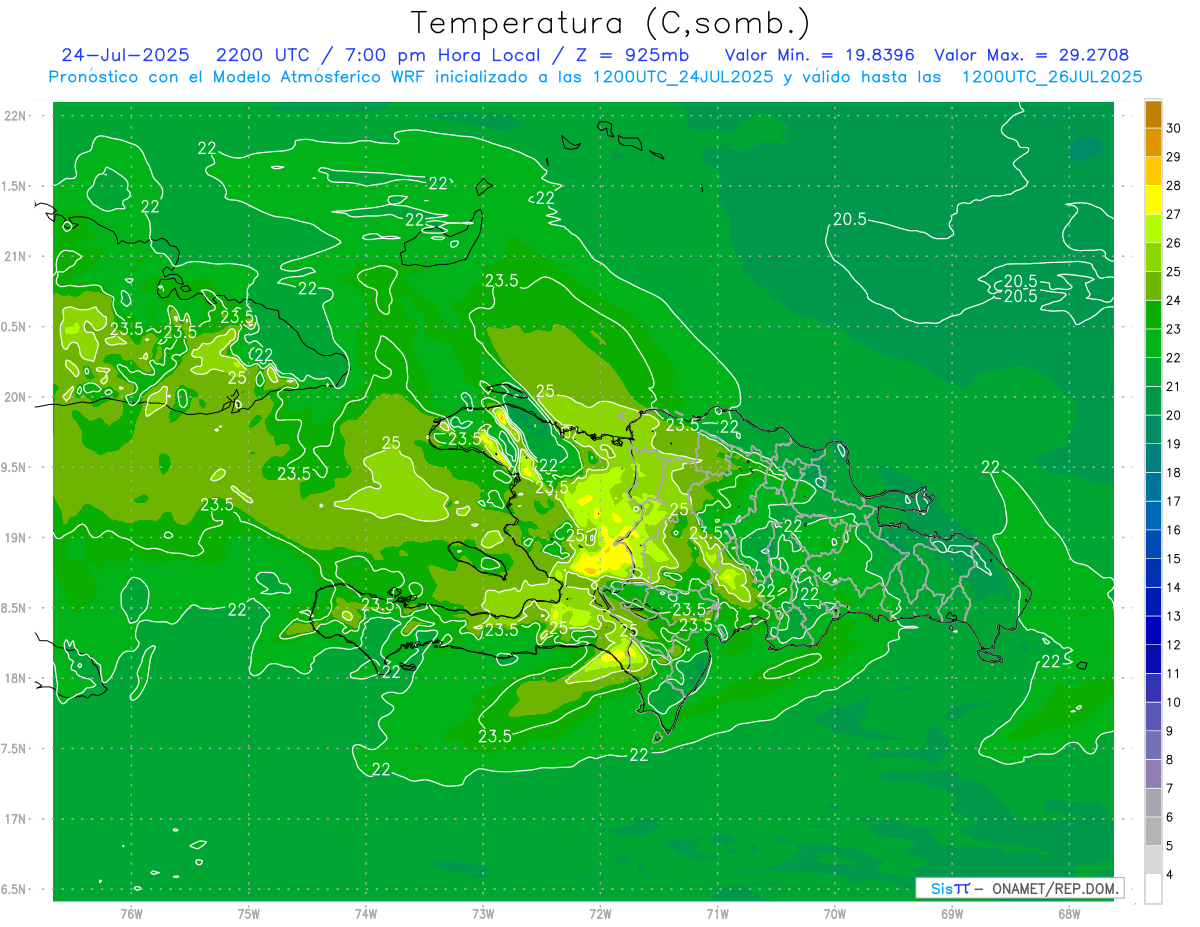Image resolution: width=1200 pixels, height=927 pixels.
Task: Click the gray swatch between 5 and 6
Action: pos(1153,831)
